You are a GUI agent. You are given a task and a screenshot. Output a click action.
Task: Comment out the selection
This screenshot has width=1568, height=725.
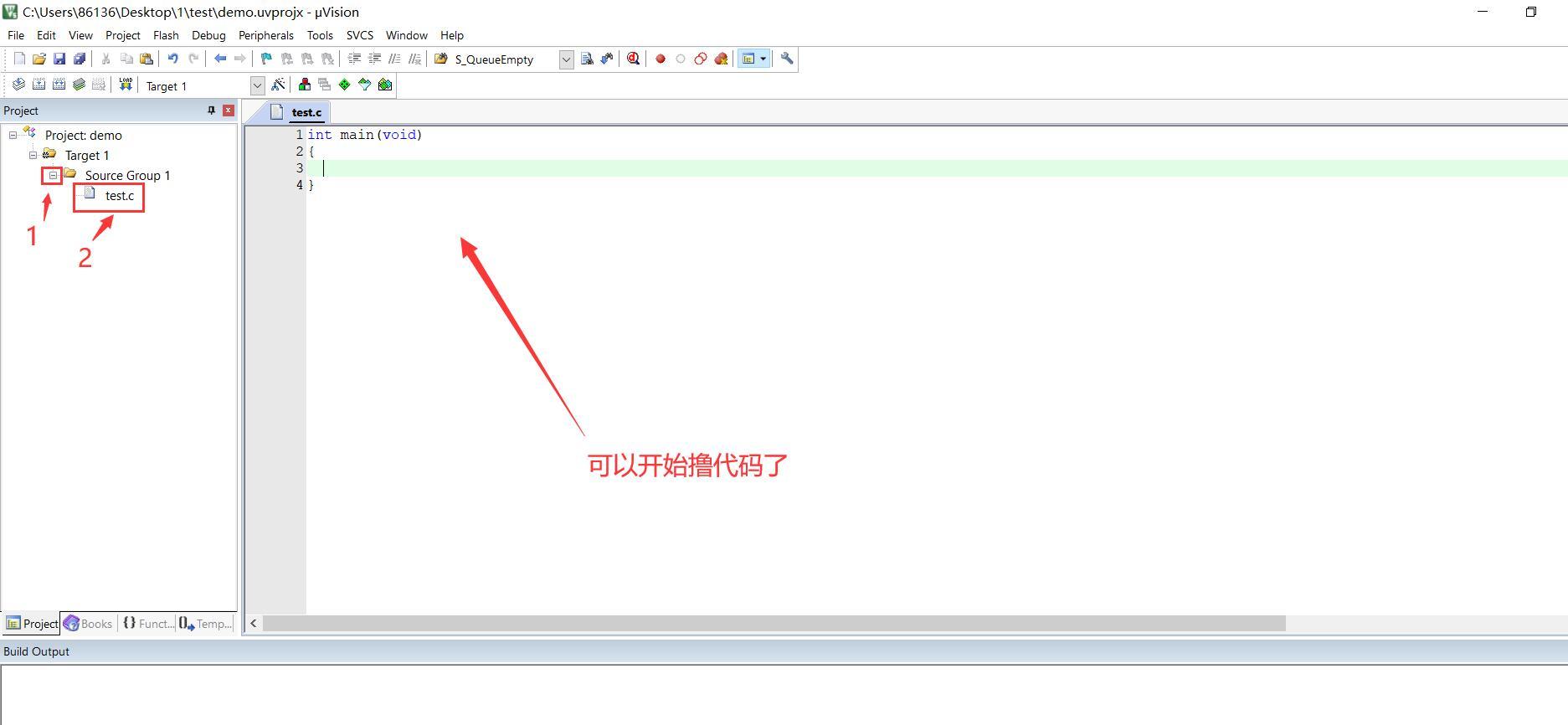(x=394, y=59)
